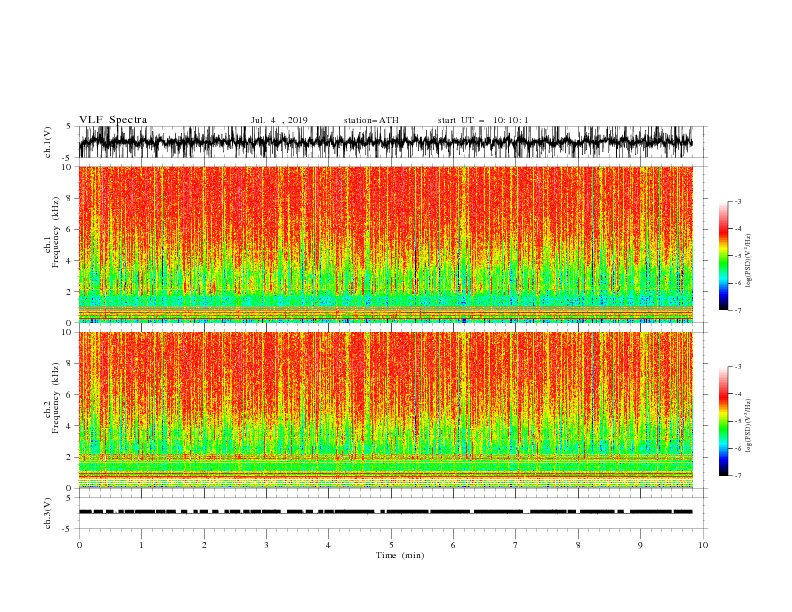Click time axis tick label '4'
The height and width of the screenshot is (612, 792).
328,545
